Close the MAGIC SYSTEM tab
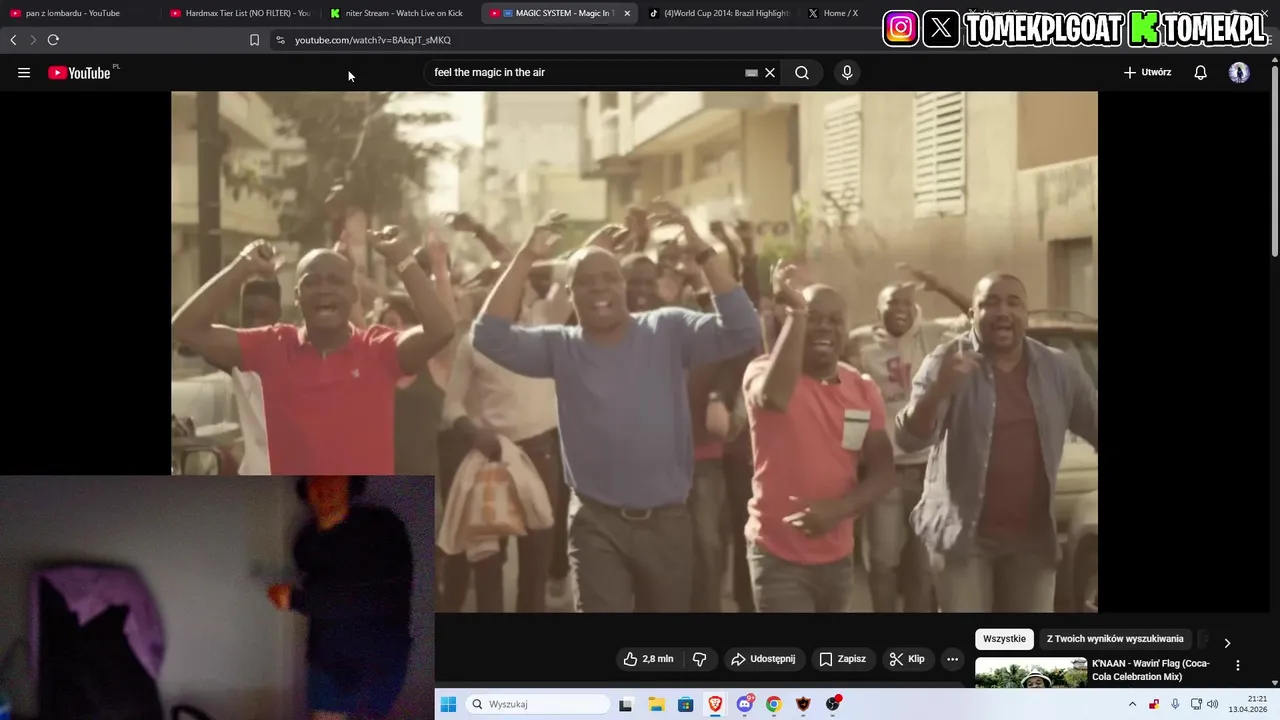1280x720 pixels. (x=627, y=13)
